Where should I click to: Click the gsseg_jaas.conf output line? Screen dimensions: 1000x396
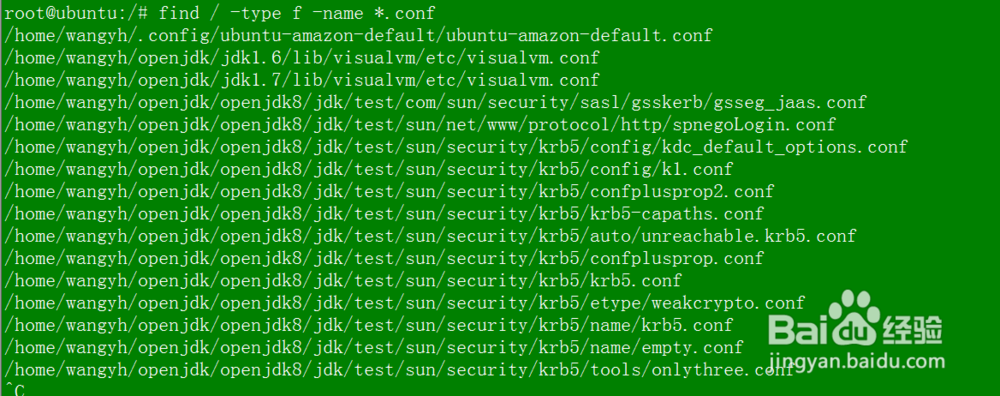[435, 102]
